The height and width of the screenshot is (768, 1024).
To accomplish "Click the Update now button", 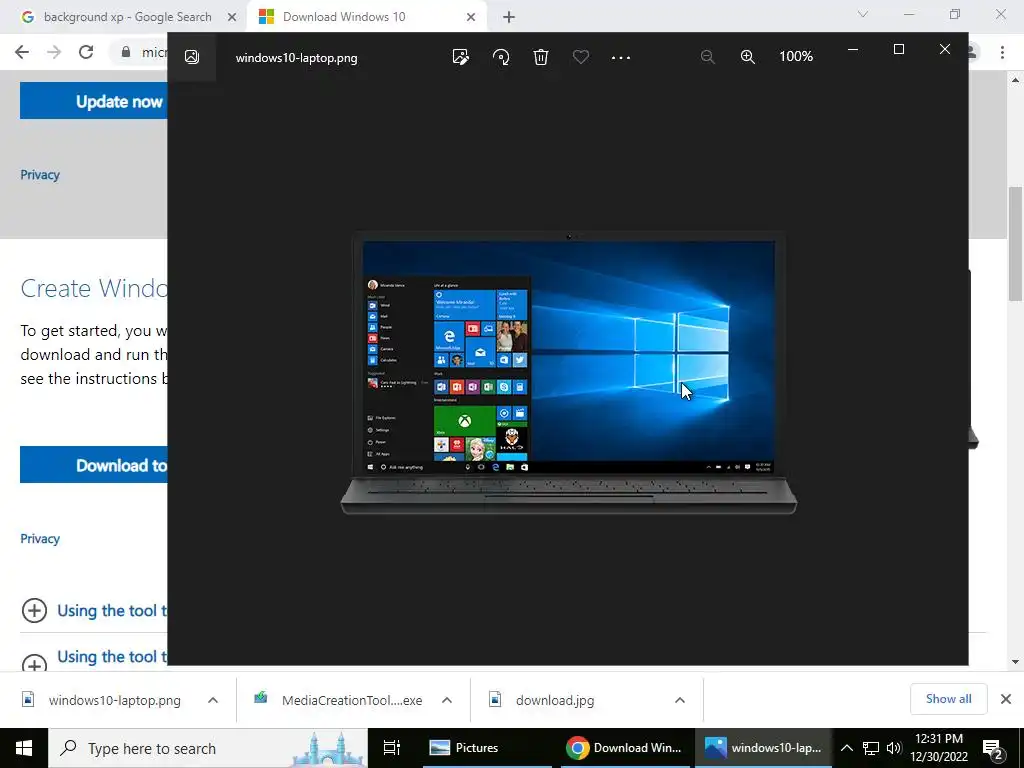I will pos(93,101).
